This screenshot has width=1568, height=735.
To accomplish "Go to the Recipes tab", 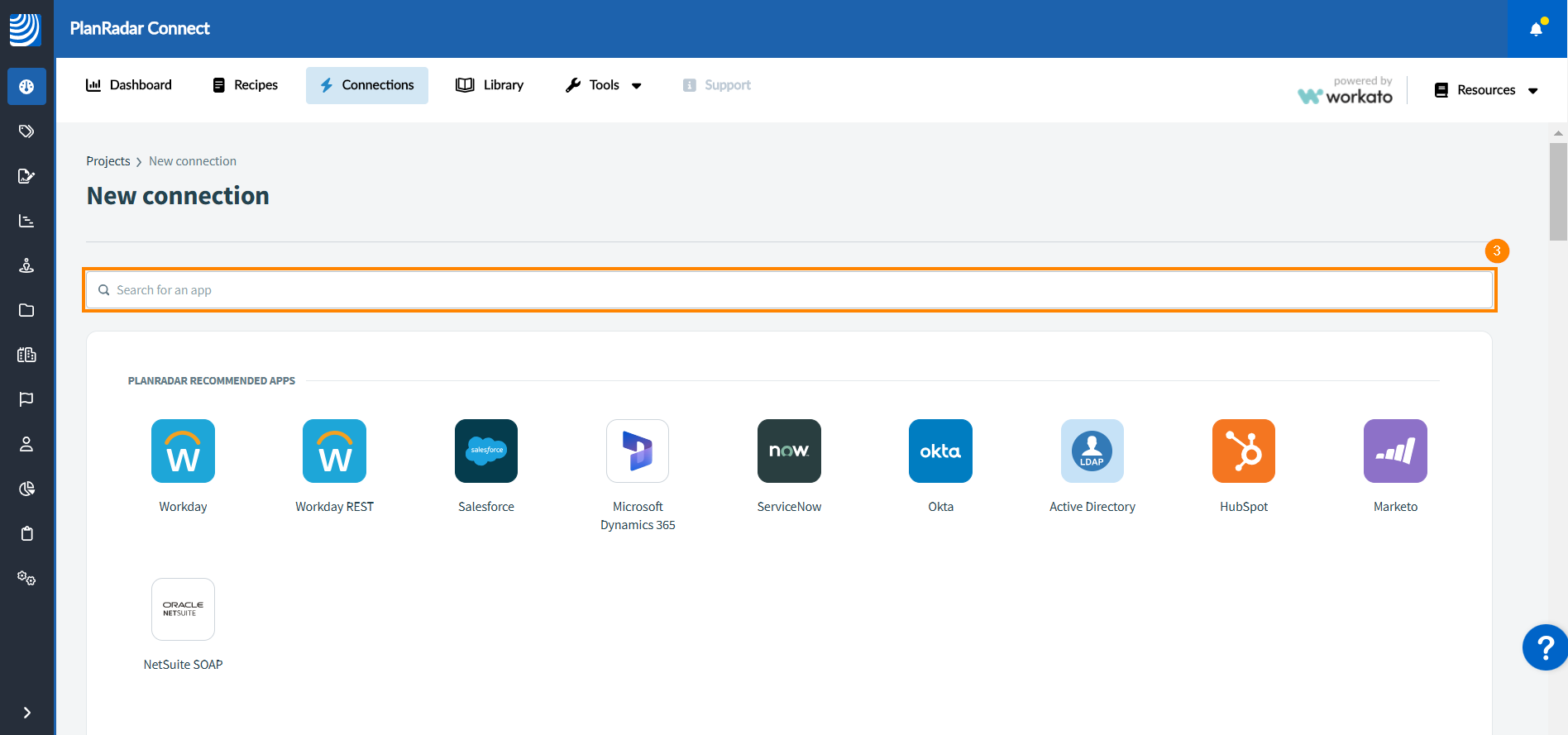I will click(246, 85).
